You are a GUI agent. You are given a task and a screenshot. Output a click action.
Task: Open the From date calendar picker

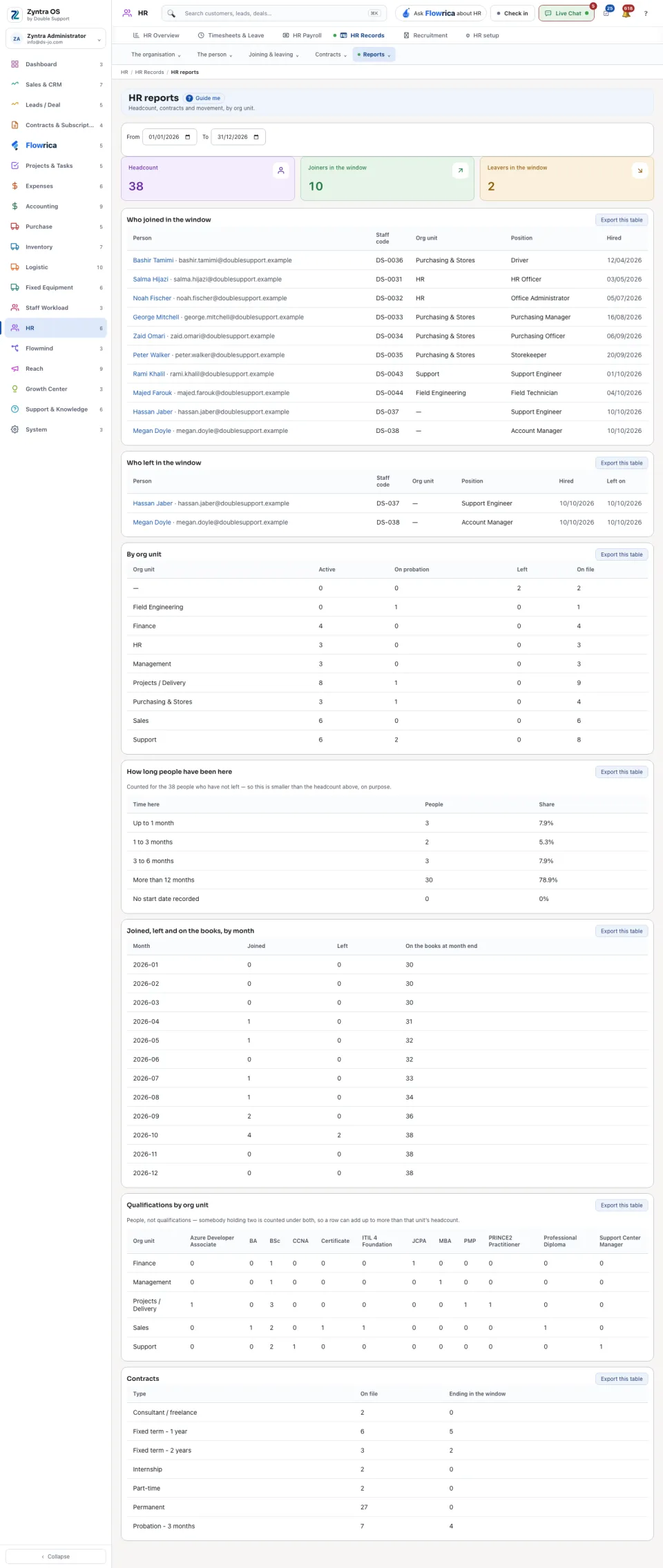188,137
